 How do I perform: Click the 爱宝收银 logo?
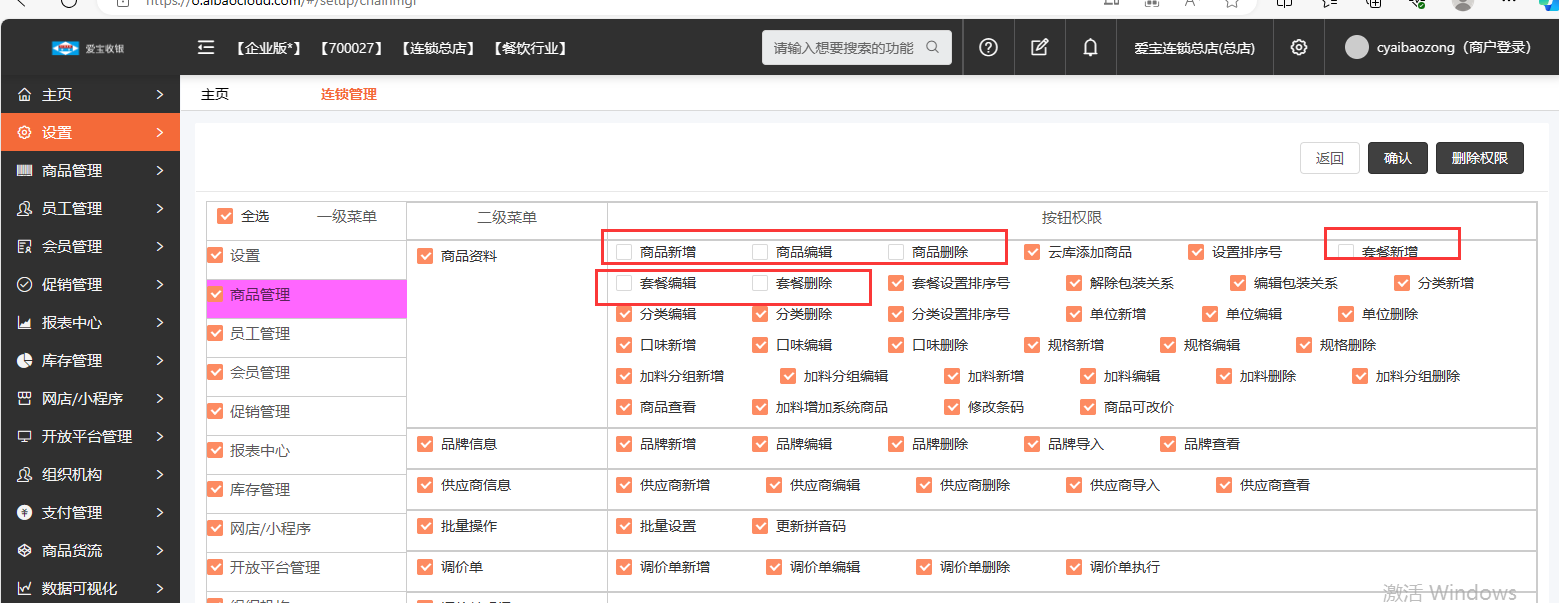click(x=89, y=48)
